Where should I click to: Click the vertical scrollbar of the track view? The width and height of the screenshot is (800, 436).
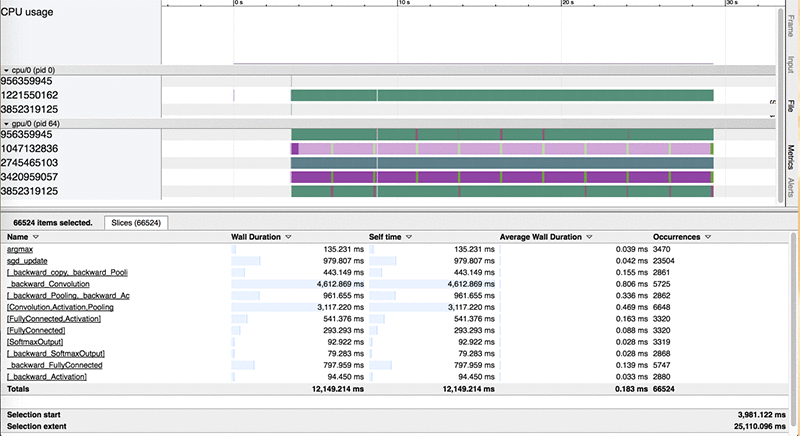[x=780, y=105]
